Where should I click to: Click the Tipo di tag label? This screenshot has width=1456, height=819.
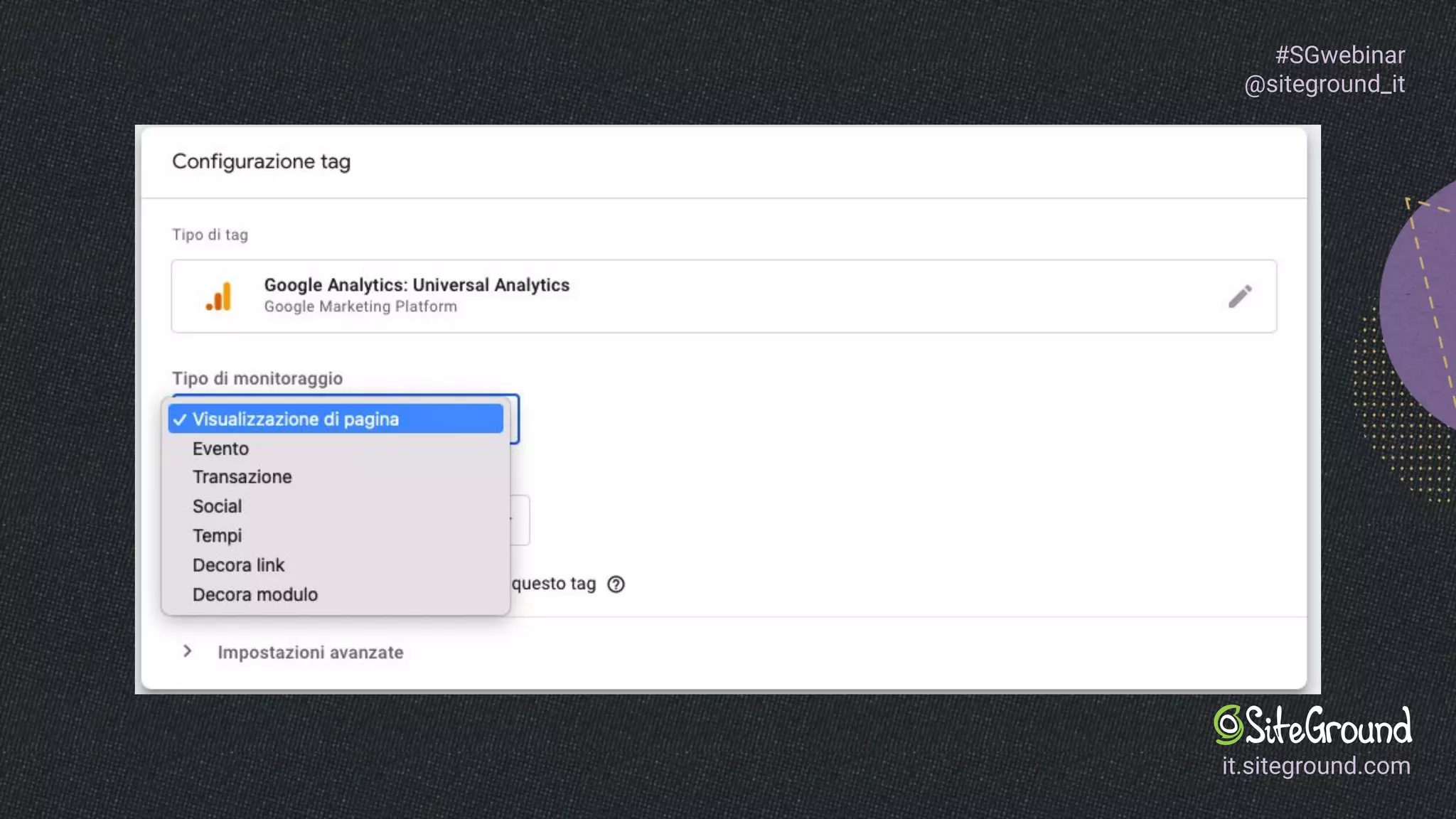pos(210,235)
